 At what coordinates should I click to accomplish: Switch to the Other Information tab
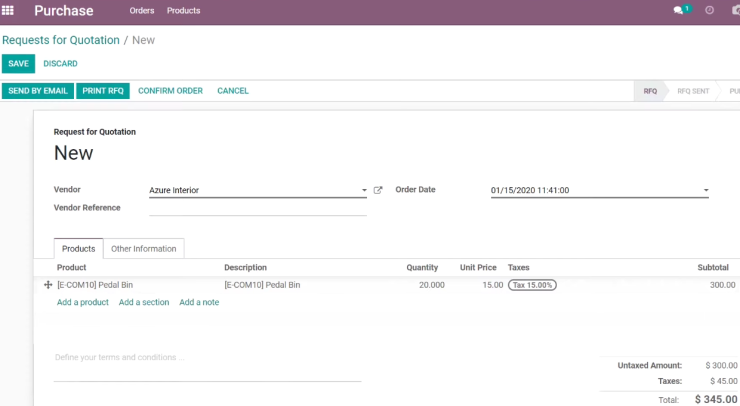pyautogui.click(x=143, y=249)
